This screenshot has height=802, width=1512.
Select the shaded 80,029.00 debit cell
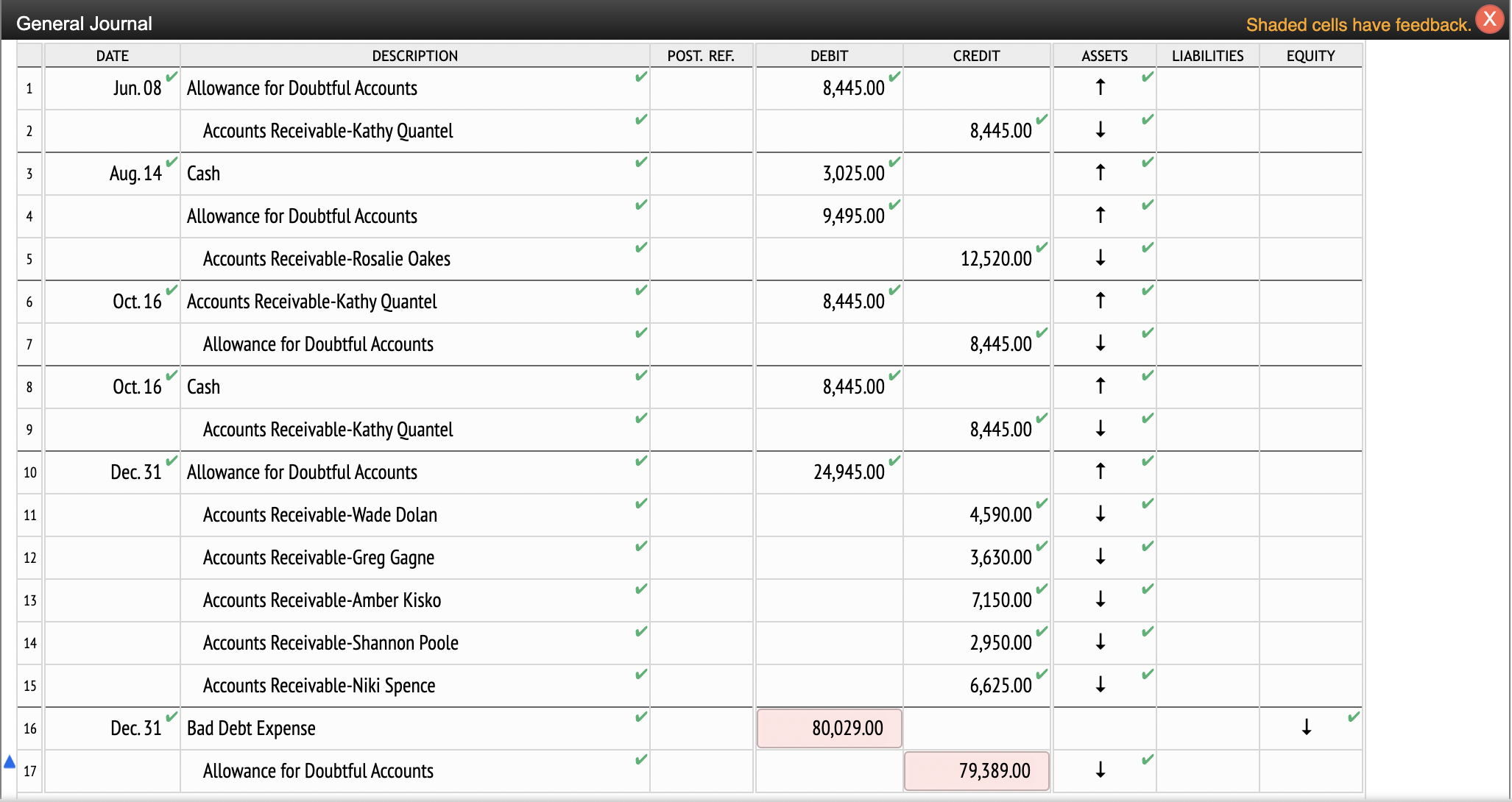click(x=829, y=728)
